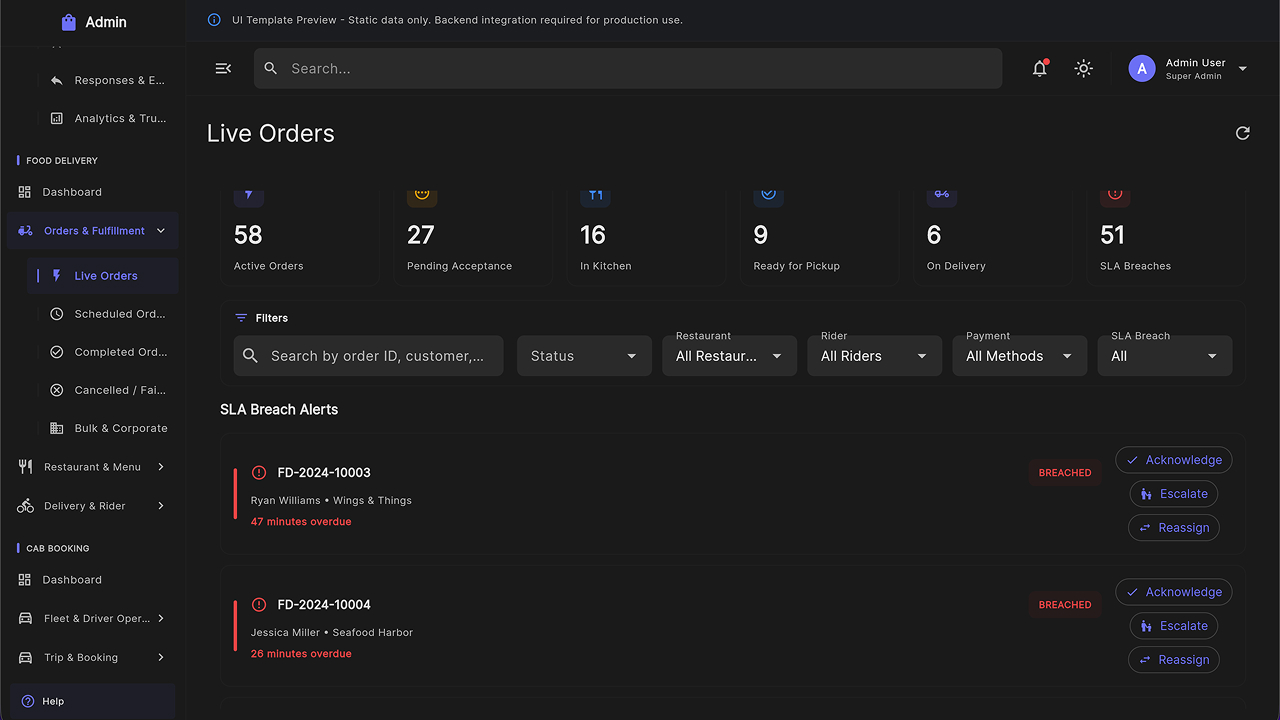Image resolution: width=1280 pixels, height=720 pixels.
Task: Acknowledge alert for FD-2024-10004
Action: (x=1174, y=592)
